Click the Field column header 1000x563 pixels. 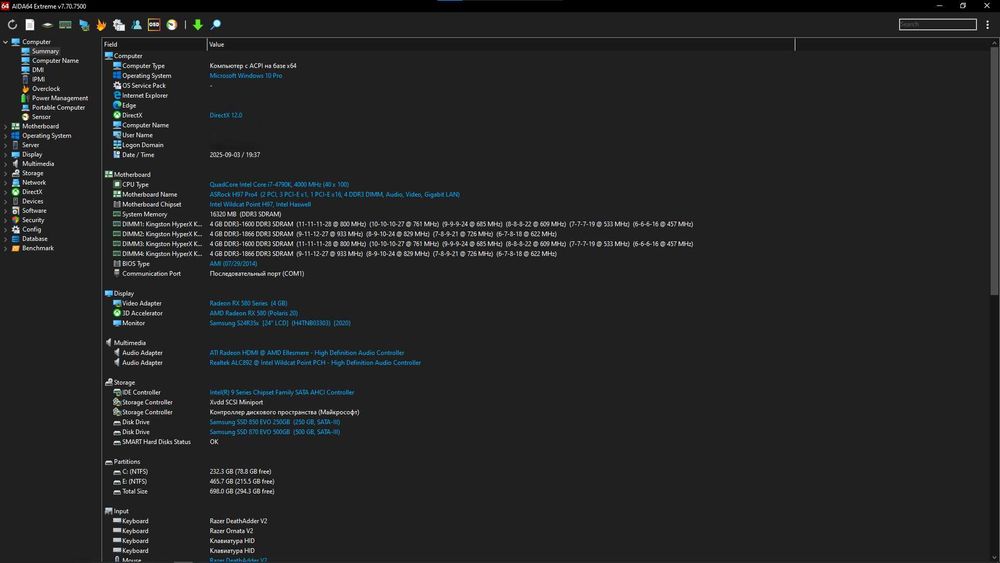(x=154, y=45)
